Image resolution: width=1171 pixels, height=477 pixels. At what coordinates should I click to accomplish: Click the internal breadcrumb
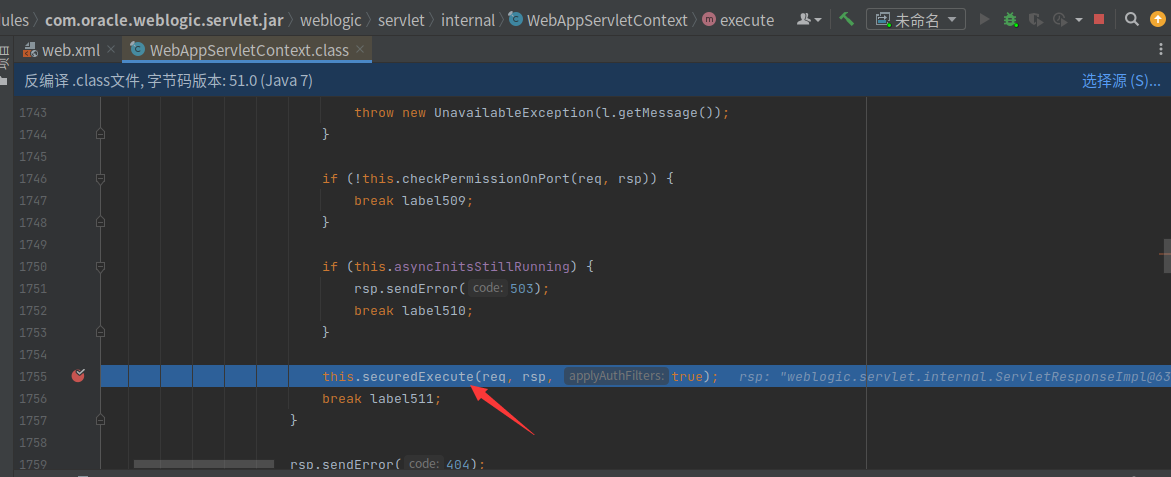click(468, 20)
